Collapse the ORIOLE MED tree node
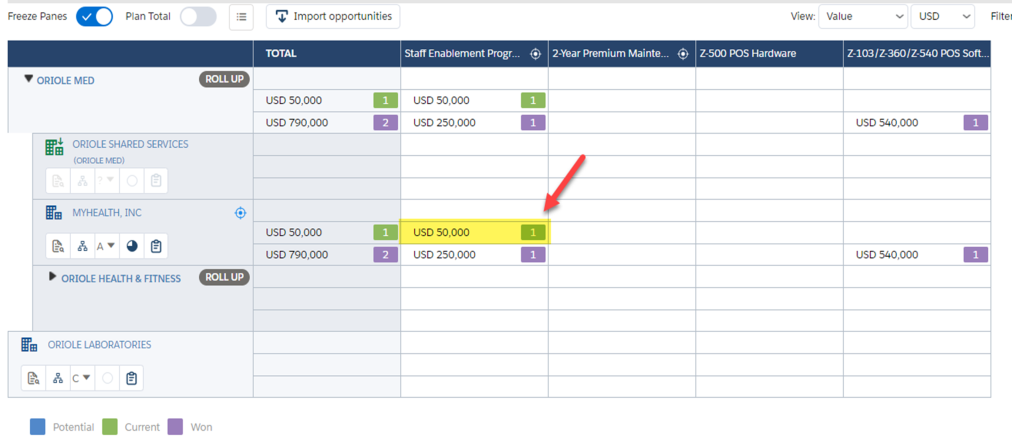 28,80
